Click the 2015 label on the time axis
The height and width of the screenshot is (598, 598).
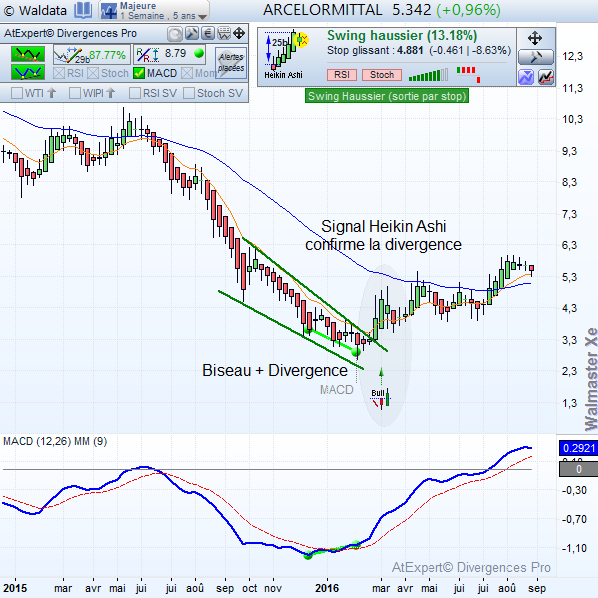(x=15, y=588)
